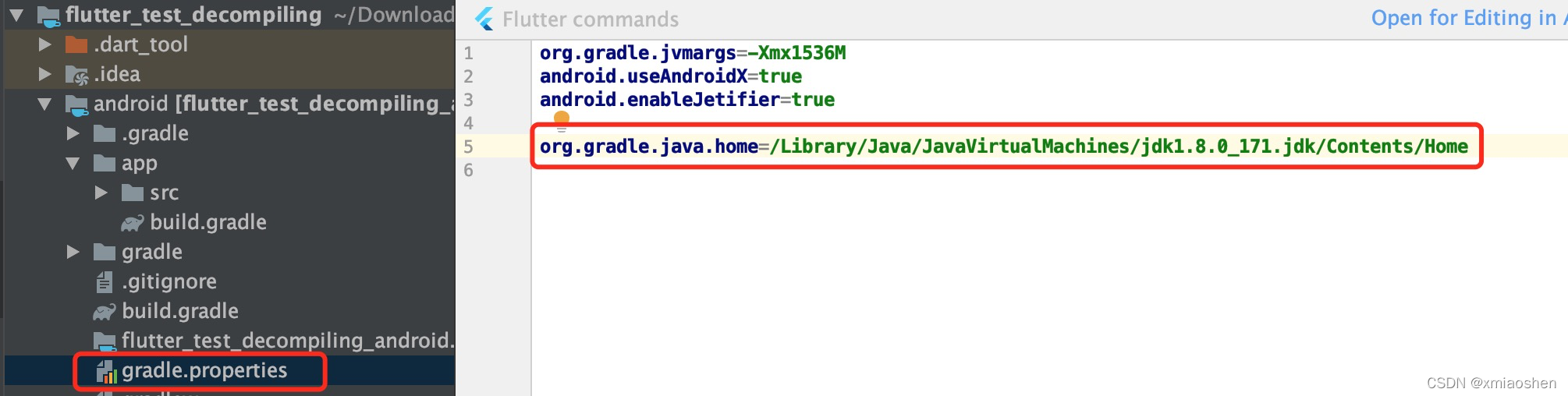Click the root build.gradle elephant icon
Screen dimensions: 1568x396
pyautogui.click(x=105, y=312)
